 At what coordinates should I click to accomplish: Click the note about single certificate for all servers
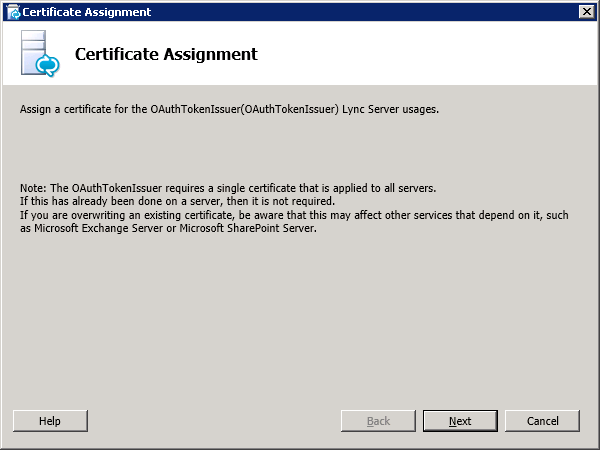(228, 188)
